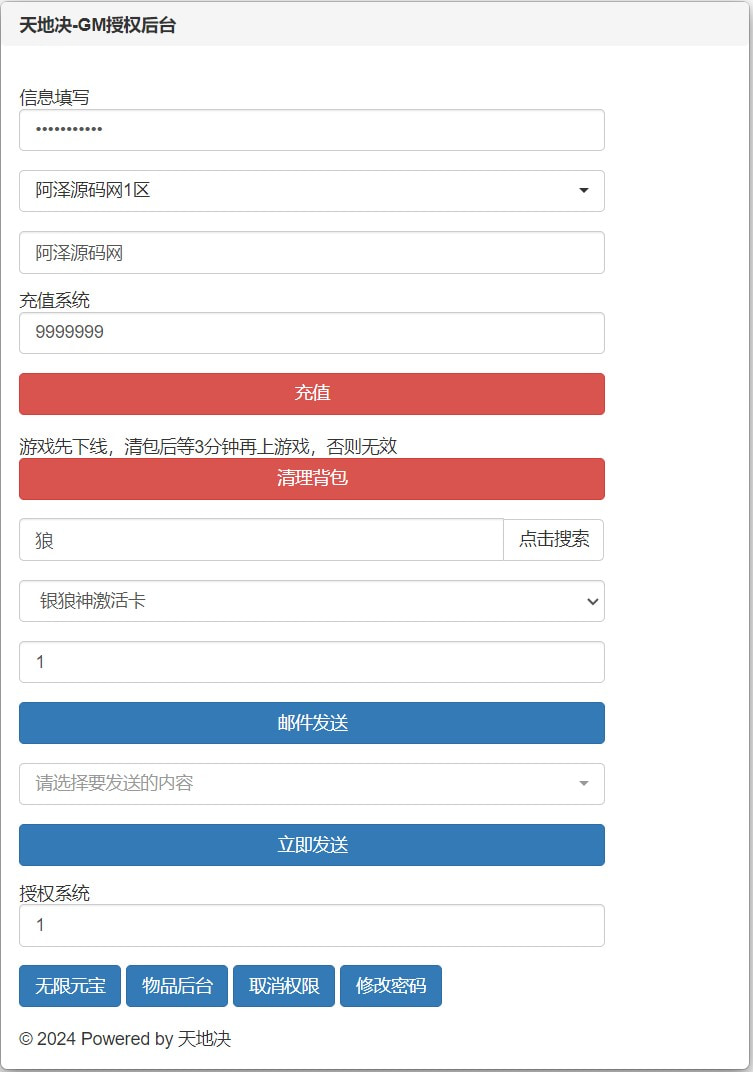Click the 阿泽源码网 username text field
Screen dimensions: 753x1072
coord(311,253)
